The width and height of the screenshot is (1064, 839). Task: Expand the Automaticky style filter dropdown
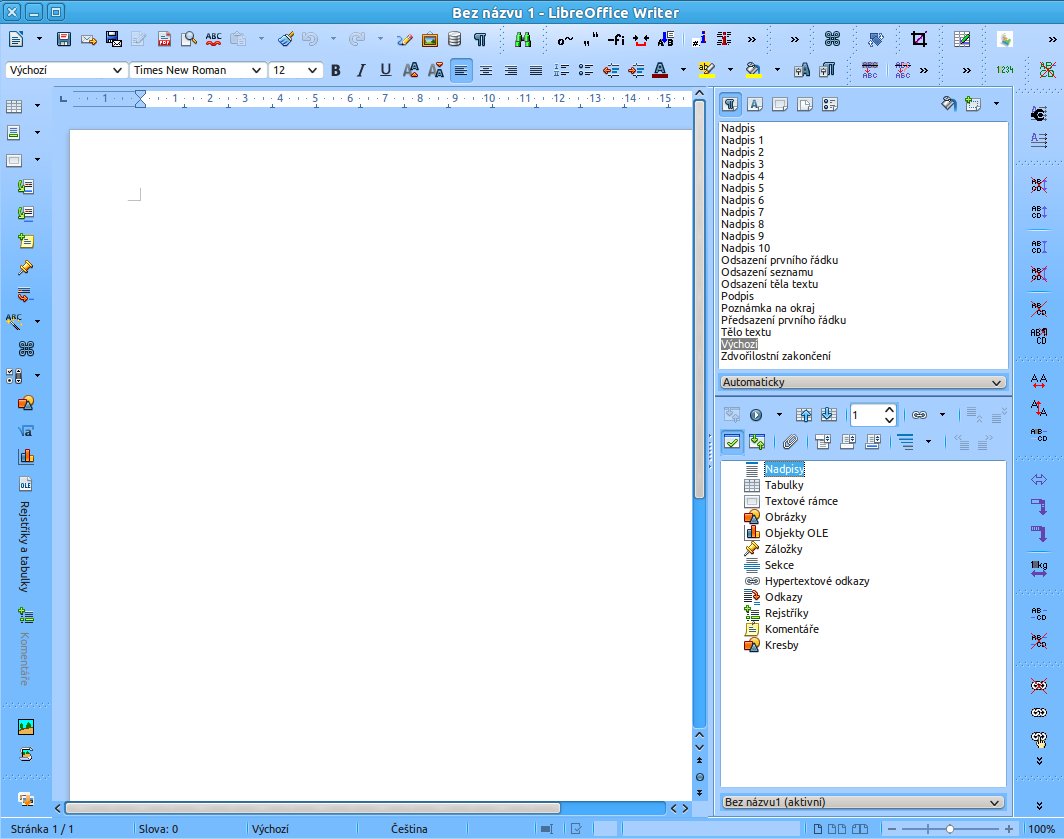point(862,382)
